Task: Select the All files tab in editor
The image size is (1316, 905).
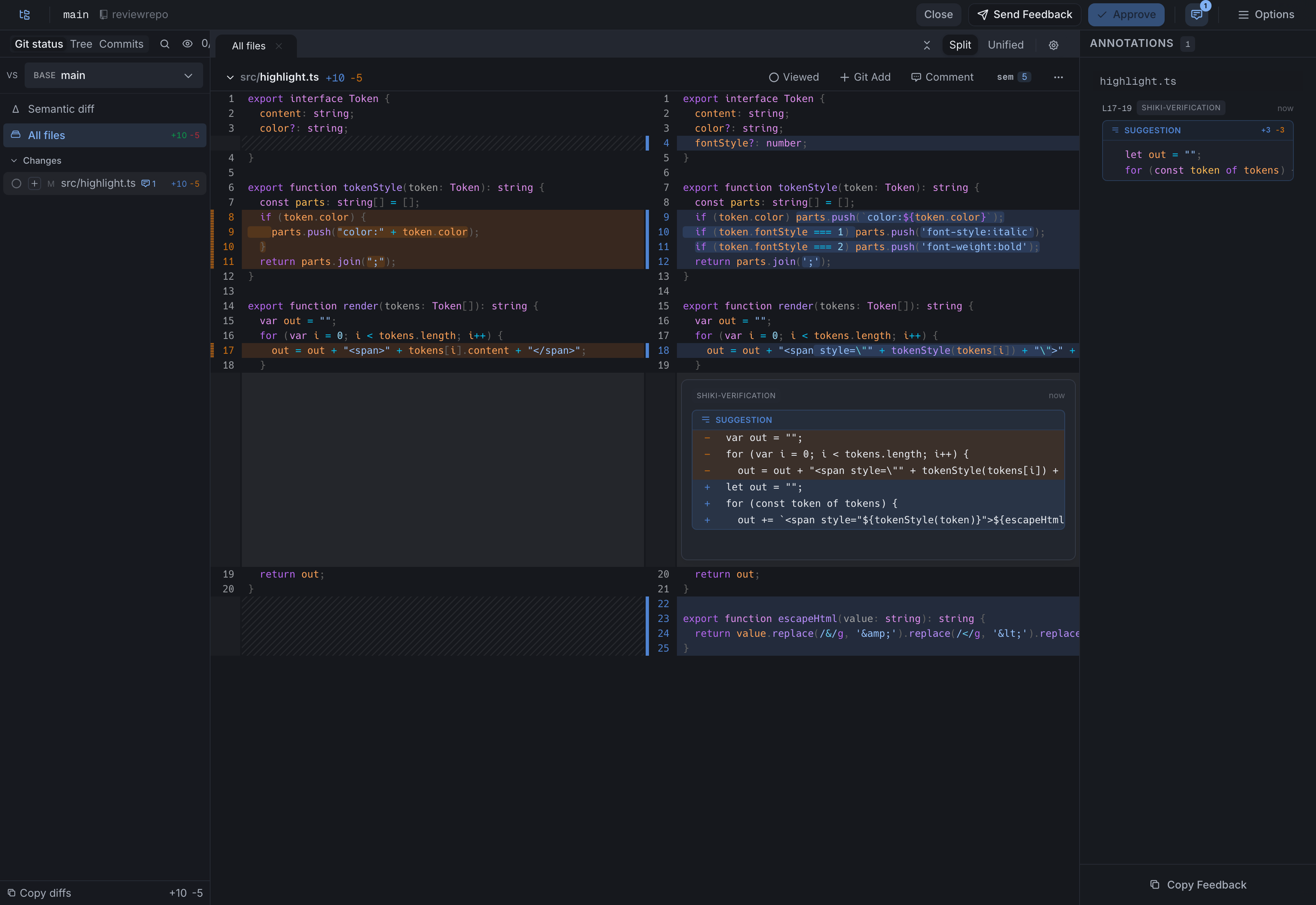Action: [x=248, y=46]
